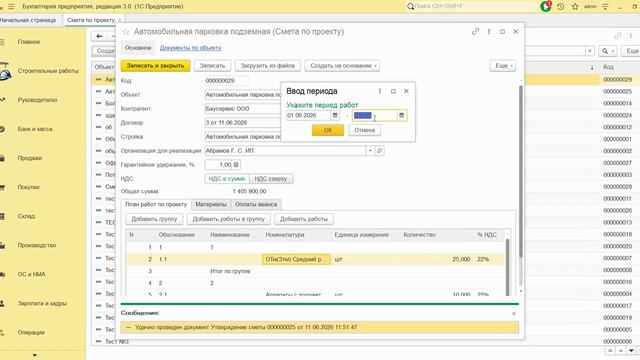The image size is (640, 360).
Task: Open the Документы по объекту link
Action: pos(191,48)
